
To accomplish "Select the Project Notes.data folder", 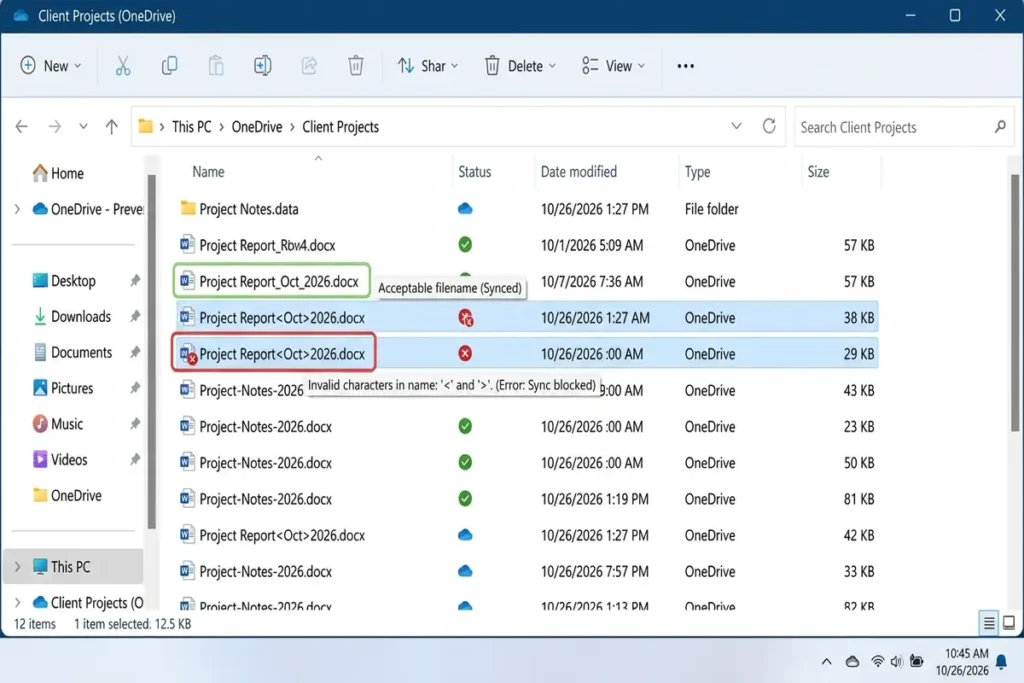I will click(x=526, y=209).
